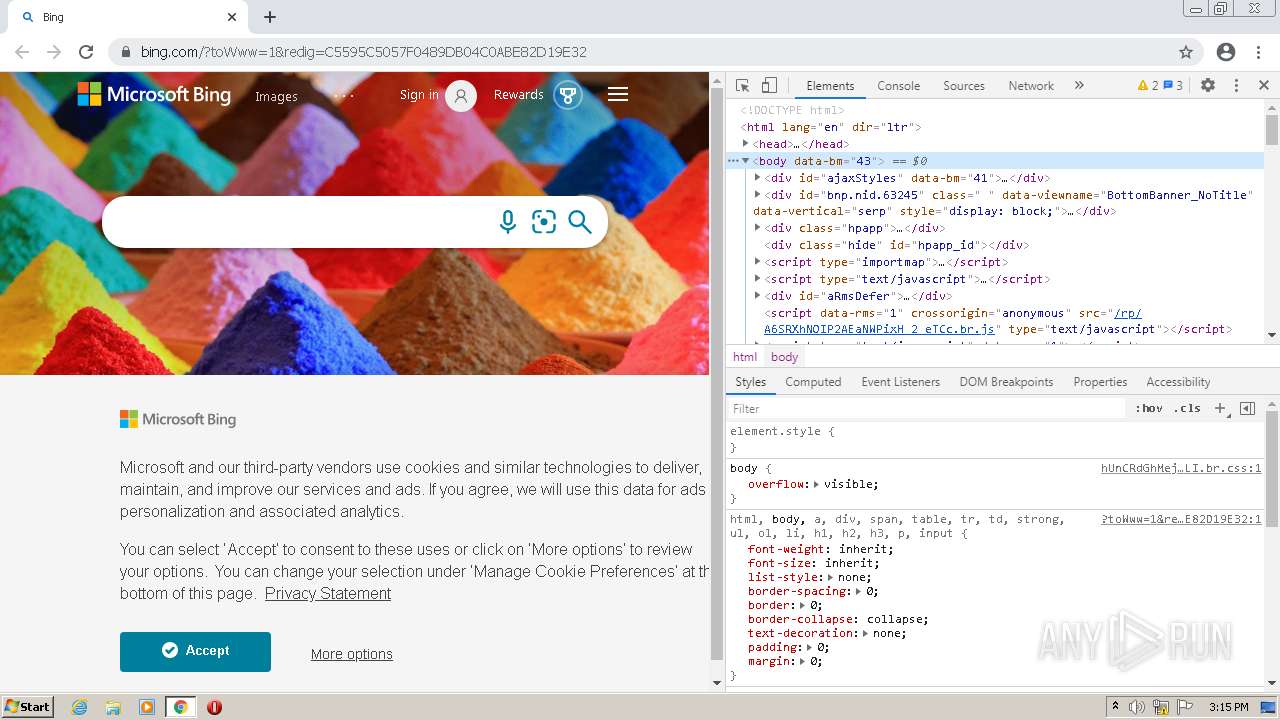1280x720 pixels.
Task: Start voice search with microphone icon
Action: pos(508,222)
